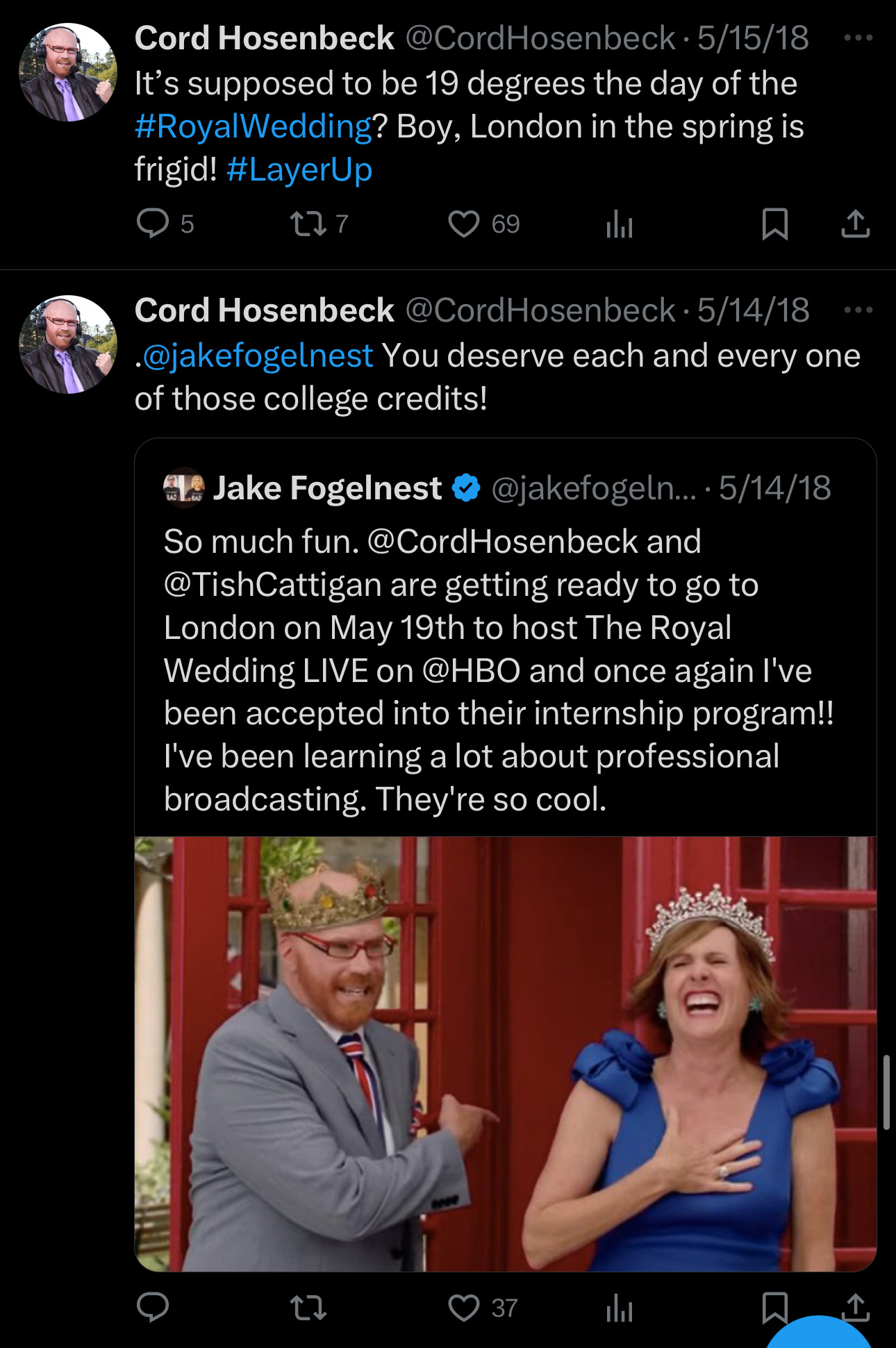Open more options for the 5/14/18 tweet
This screenshot has height=1348, width=896.
point(858,310)
